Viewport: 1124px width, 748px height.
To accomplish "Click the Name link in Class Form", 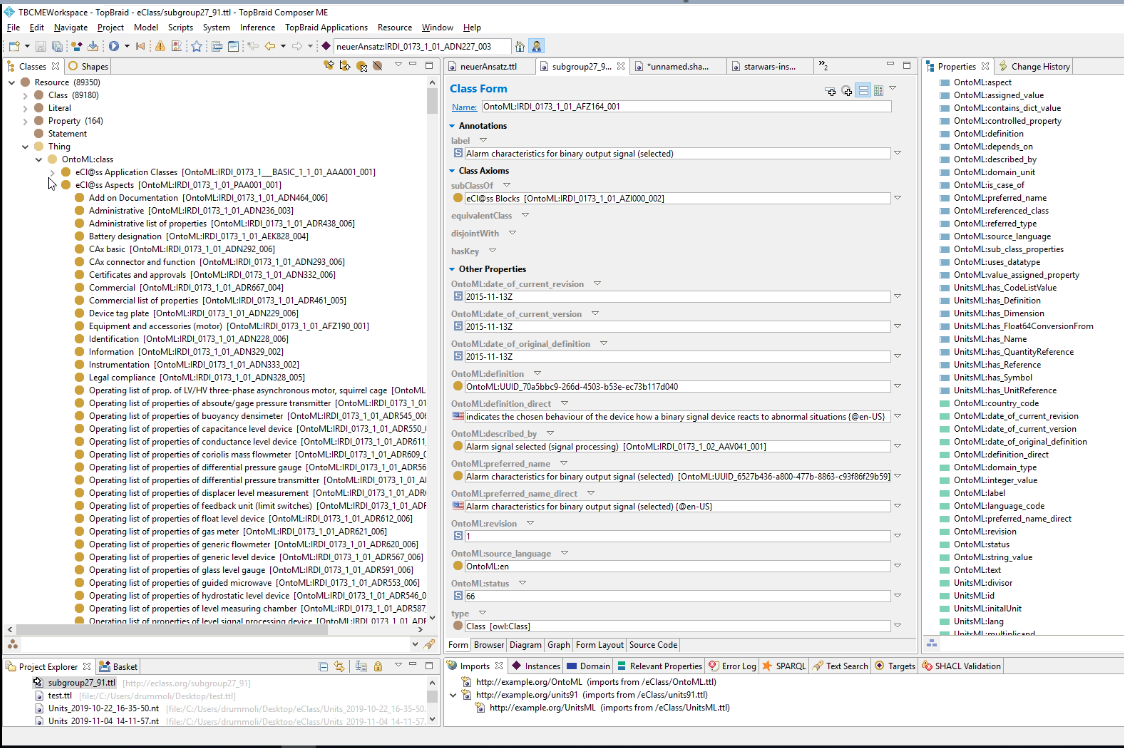I will pyautogui.click(x=464, y=107).
